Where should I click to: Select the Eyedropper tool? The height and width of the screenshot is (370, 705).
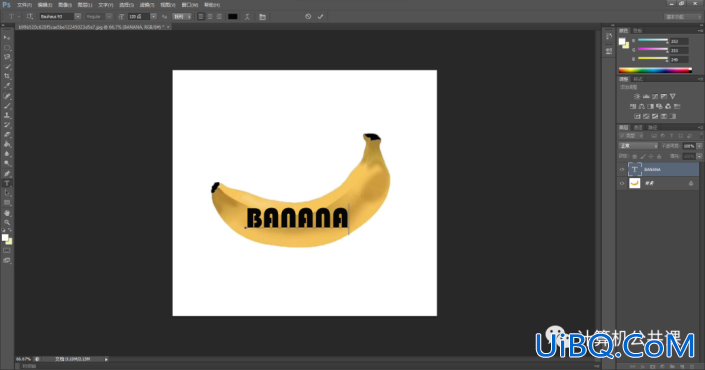coord(7,86)
